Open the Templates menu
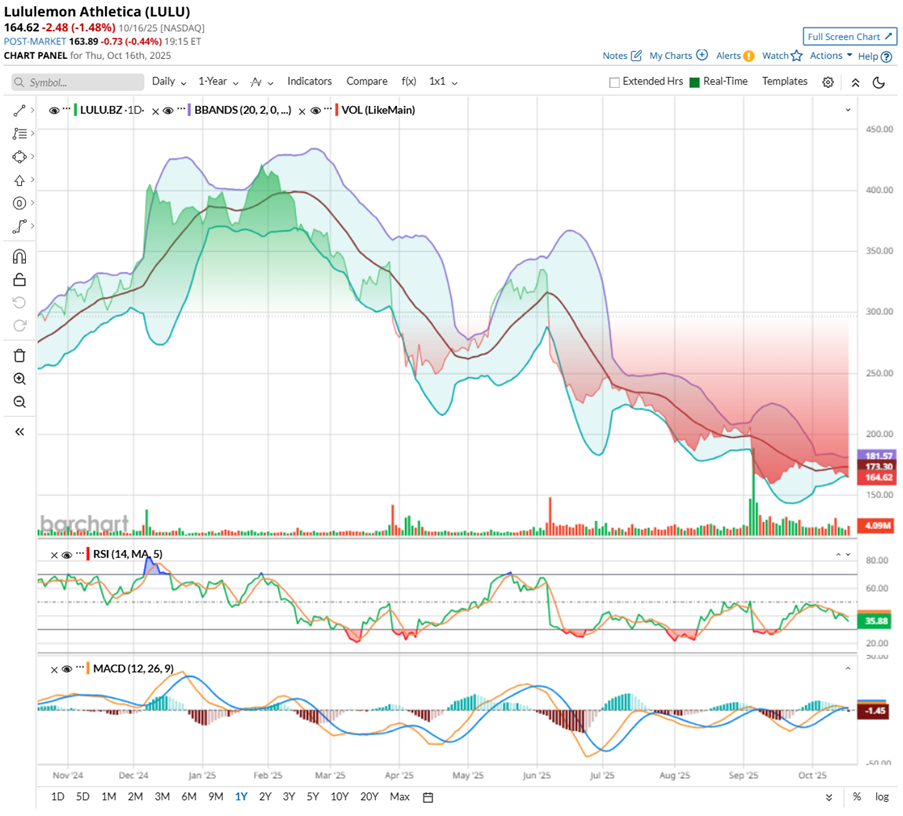 [784, 82]
